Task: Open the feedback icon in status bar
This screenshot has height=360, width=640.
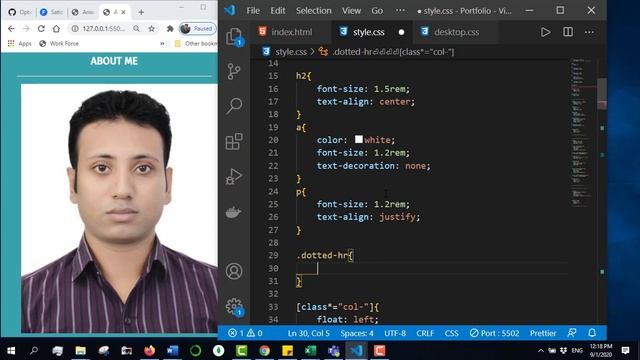Action: [572, 333]
